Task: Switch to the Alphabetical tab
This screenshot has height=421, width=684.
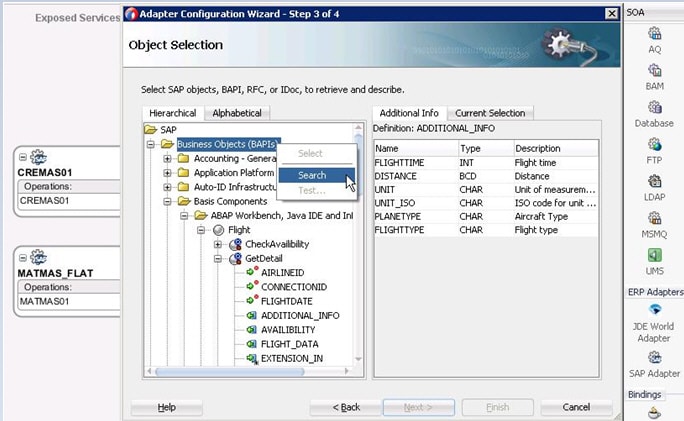Action: tap(237, 113)
